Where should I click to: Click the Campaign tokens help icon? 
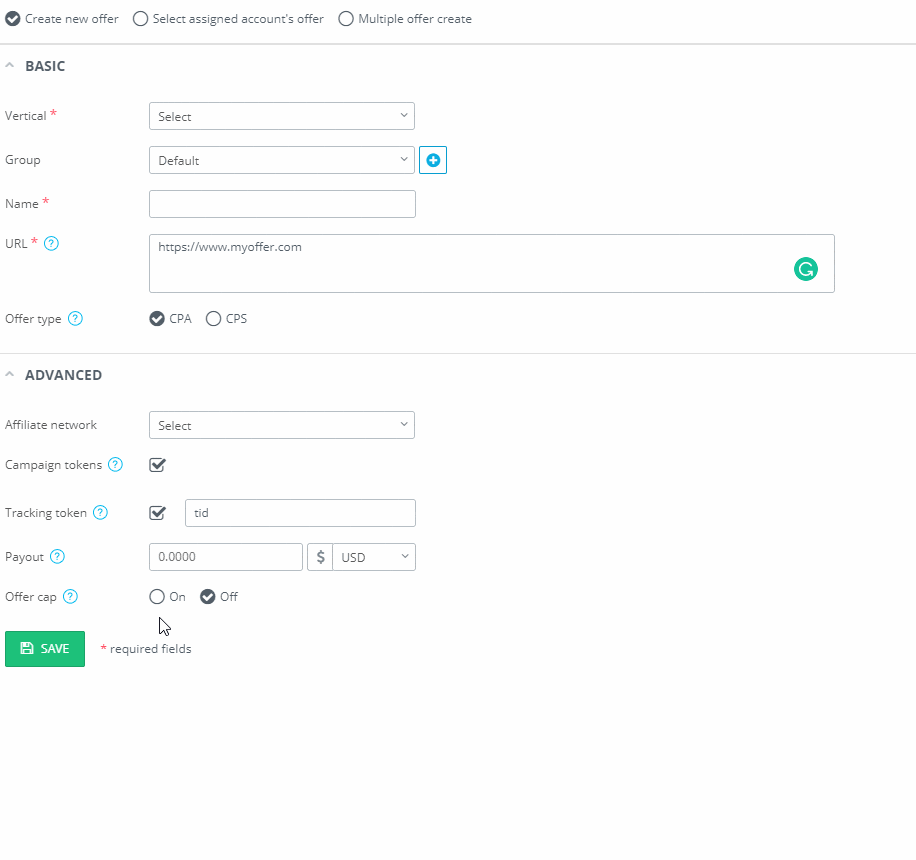pos(116,464)
